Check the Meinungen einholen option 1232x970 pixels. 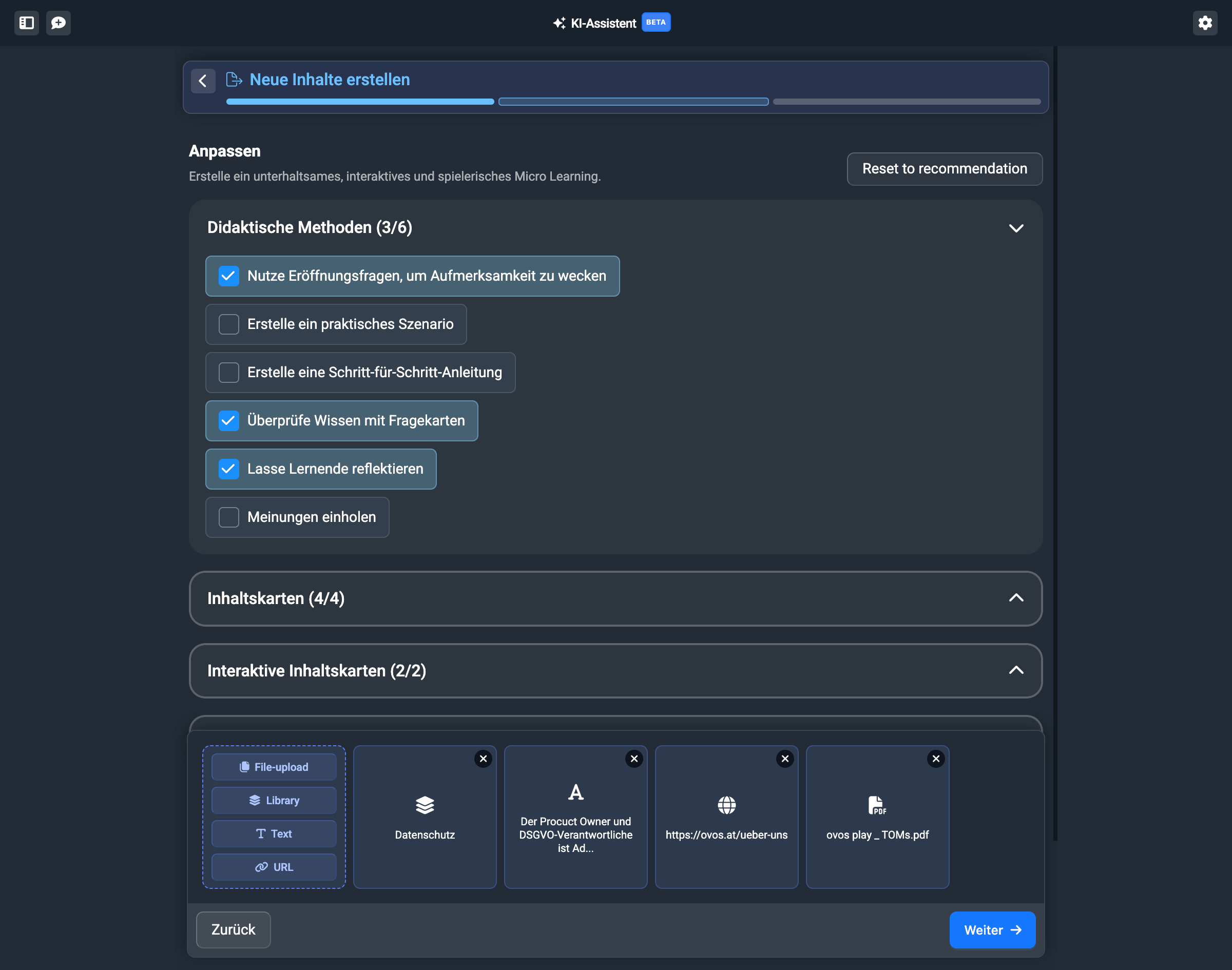point(229,517)
